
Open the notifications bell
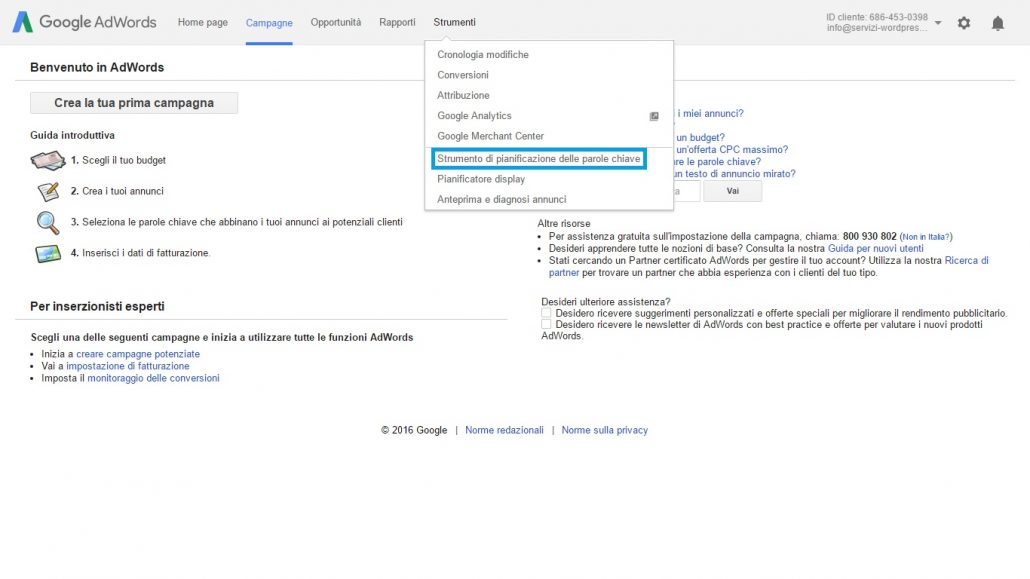click(998, 23)
